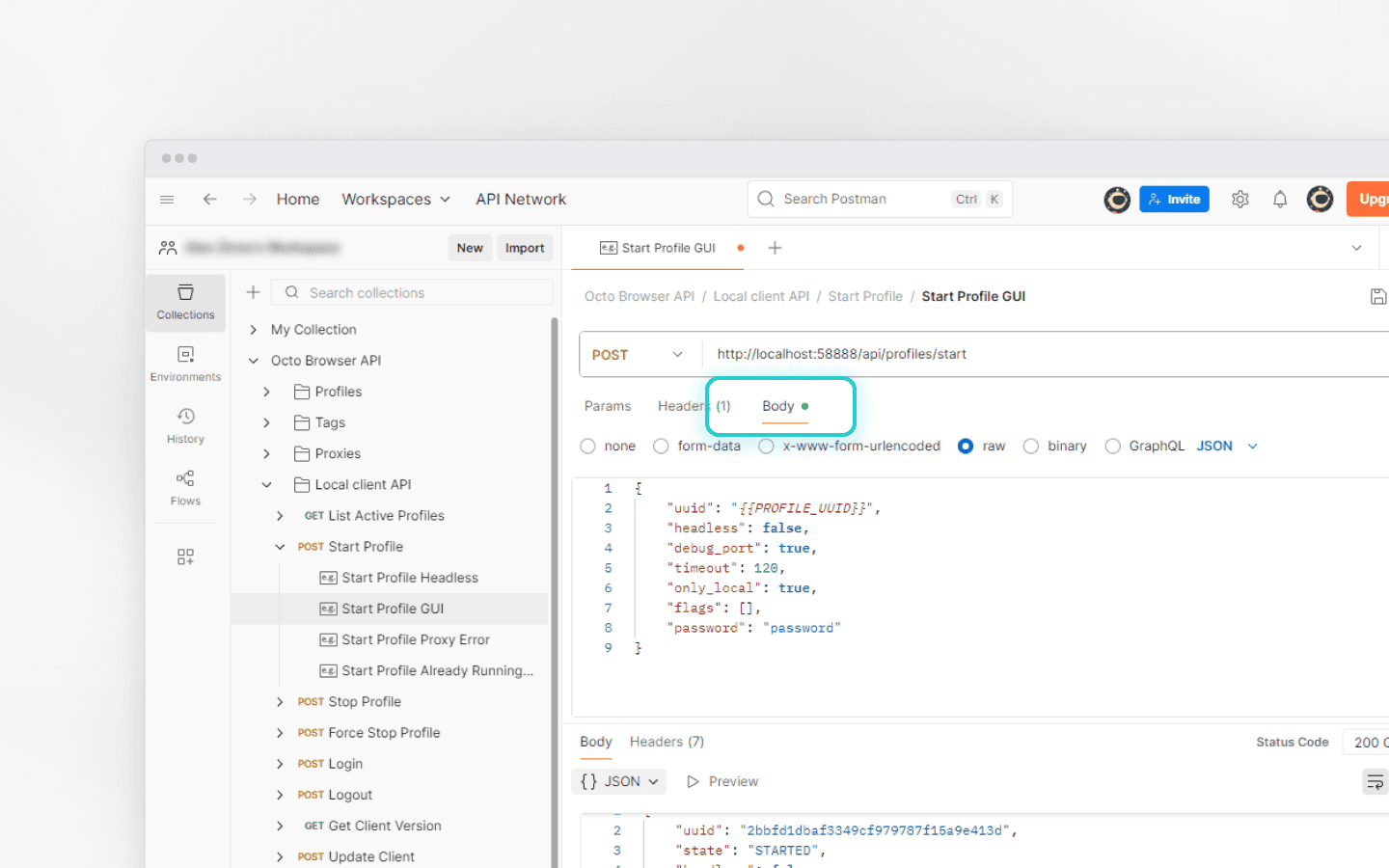Open the Flows sidebar panel
The width and height of the screenshot is (1389, 868).
(185, 487)
